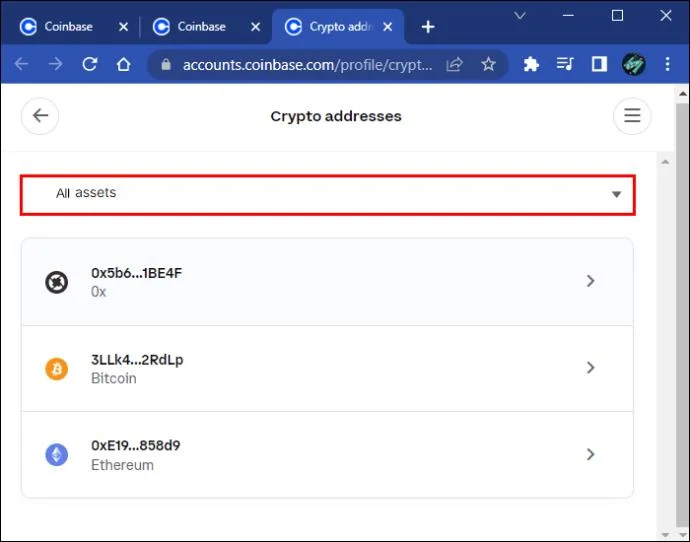Open the Bitcoin address row chevron
The width and height of the screenshot is (690, 542).
[591, 367]
